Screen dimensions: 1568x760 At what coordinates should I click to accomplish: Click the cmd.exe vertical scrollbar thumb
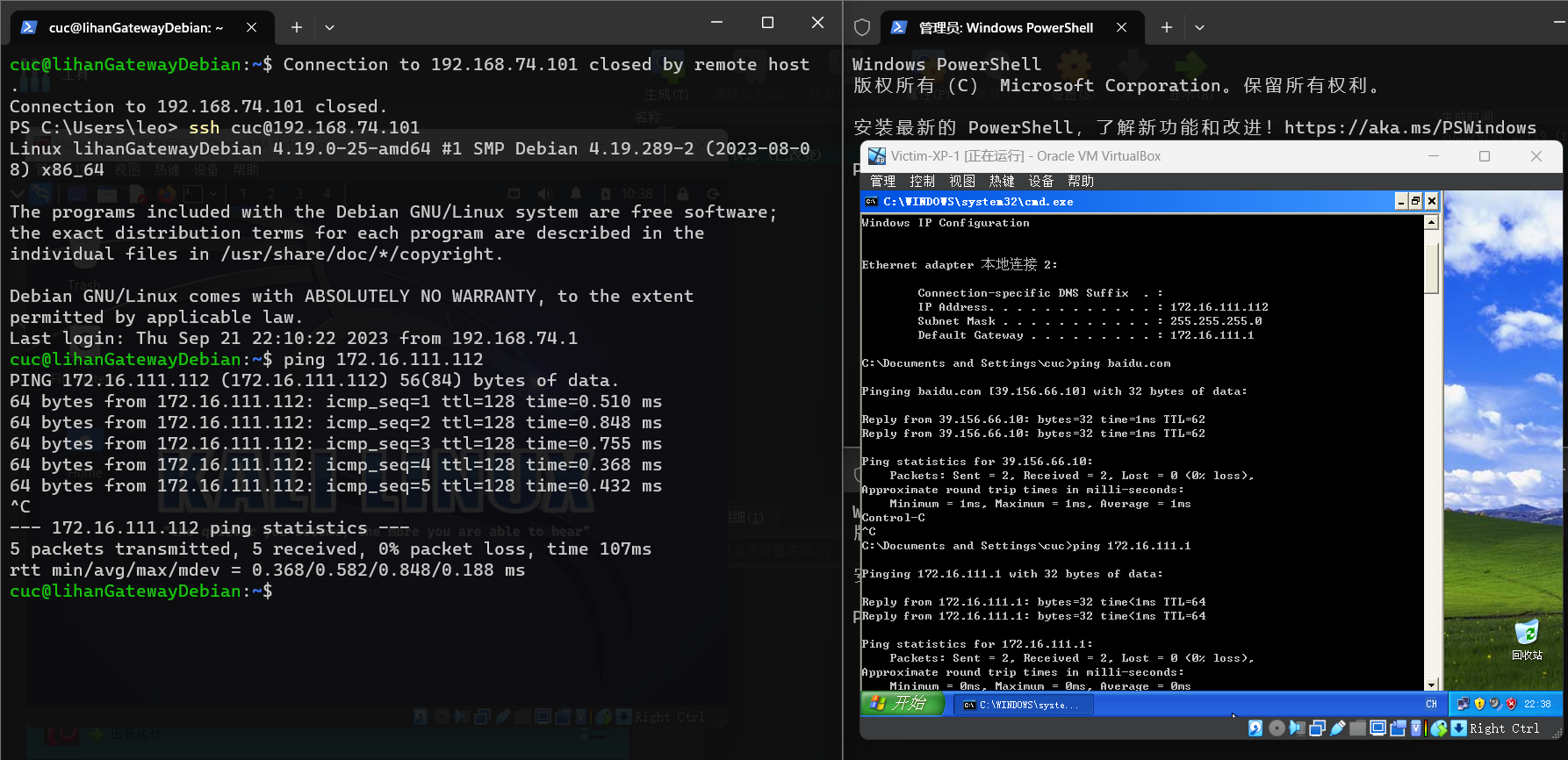[1431, 269]
